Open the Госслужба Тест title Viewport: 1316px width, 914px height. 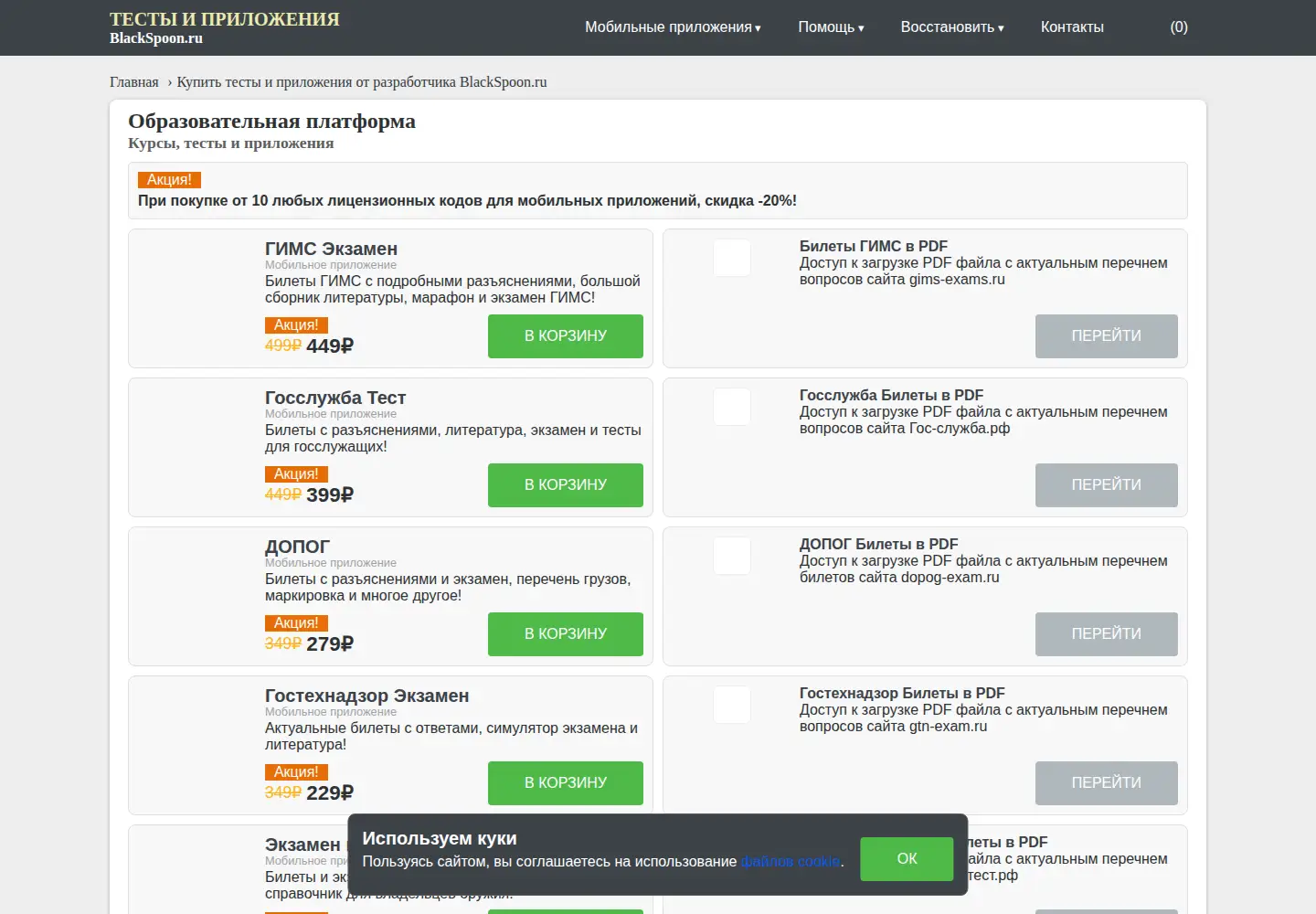click(335, 398)
